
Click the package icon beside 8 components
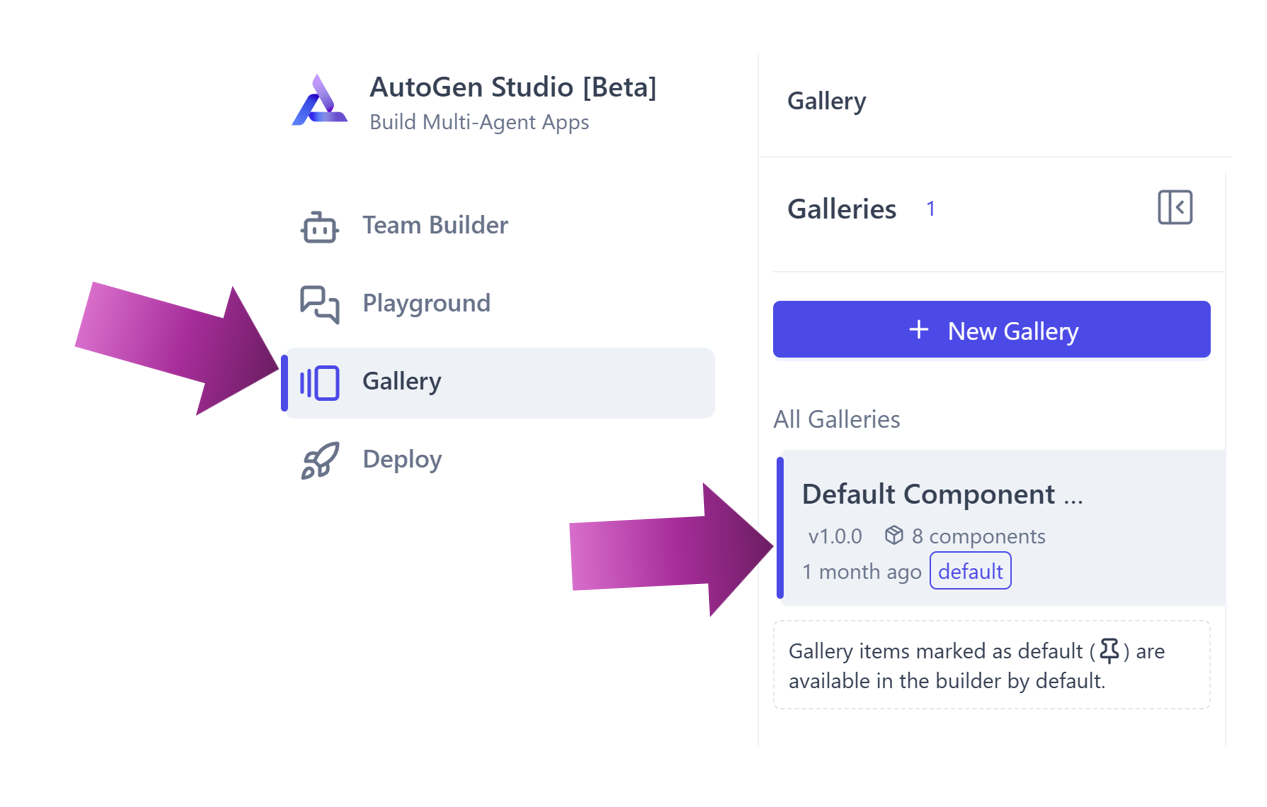point(893,535)
